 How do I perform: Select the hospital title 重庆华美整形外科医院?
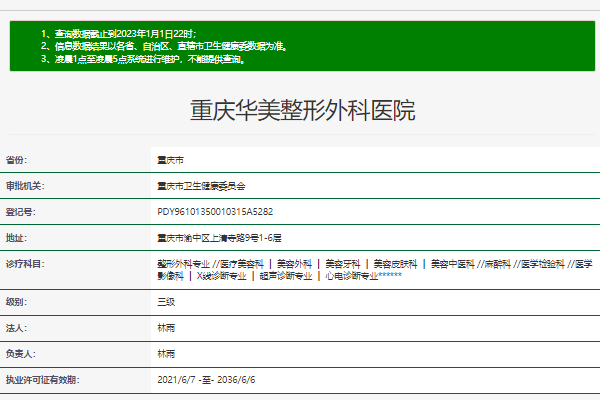pyautogui.click(x=302, y=110)
